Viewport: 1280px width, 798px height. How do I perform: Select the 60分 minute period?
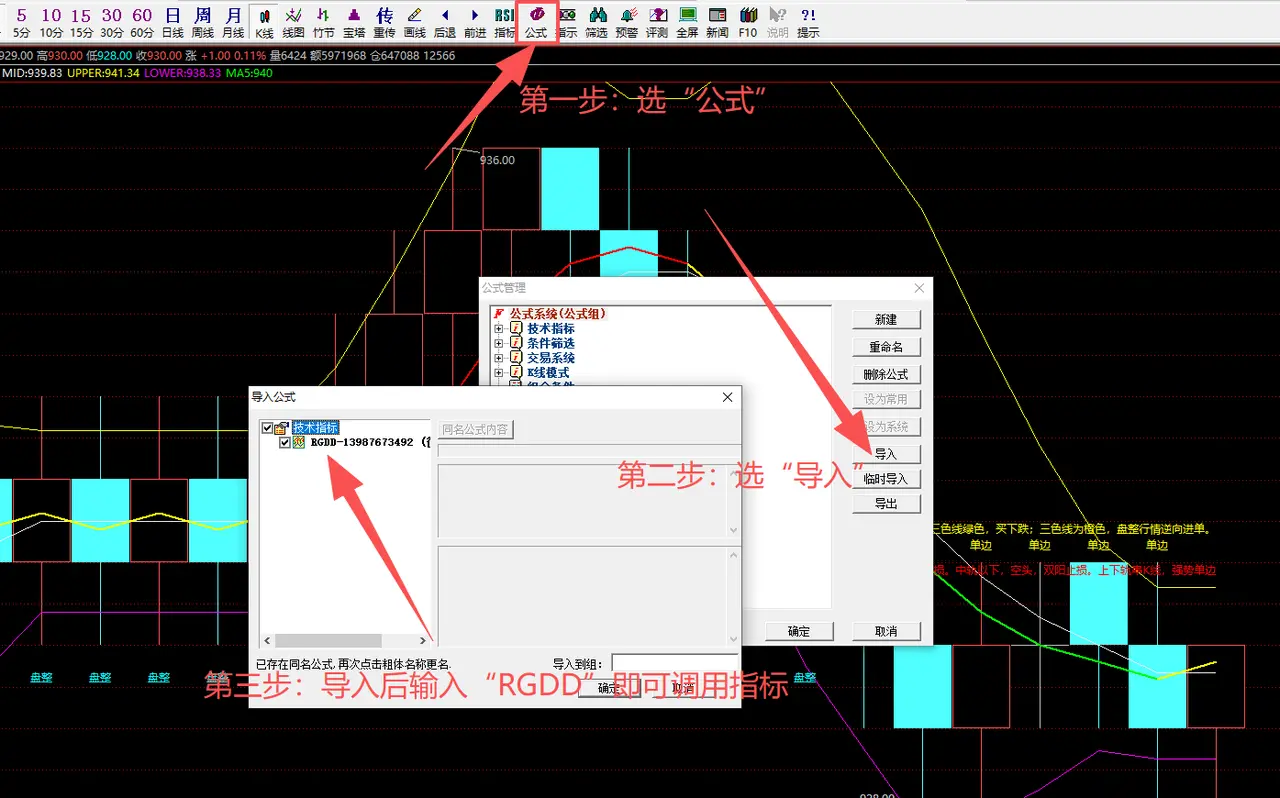(142, 21)
